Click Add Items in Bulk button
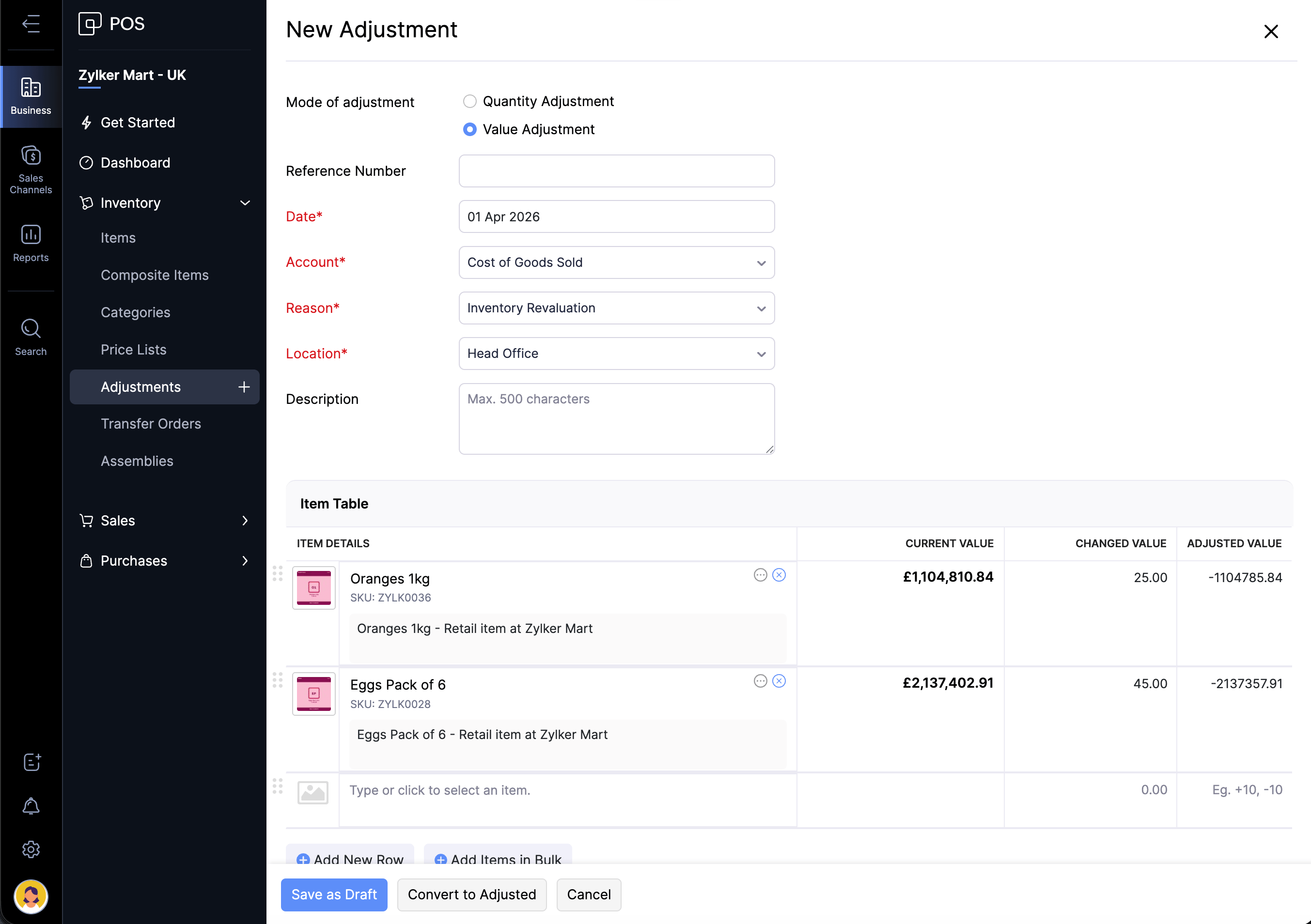 (498, 854)
